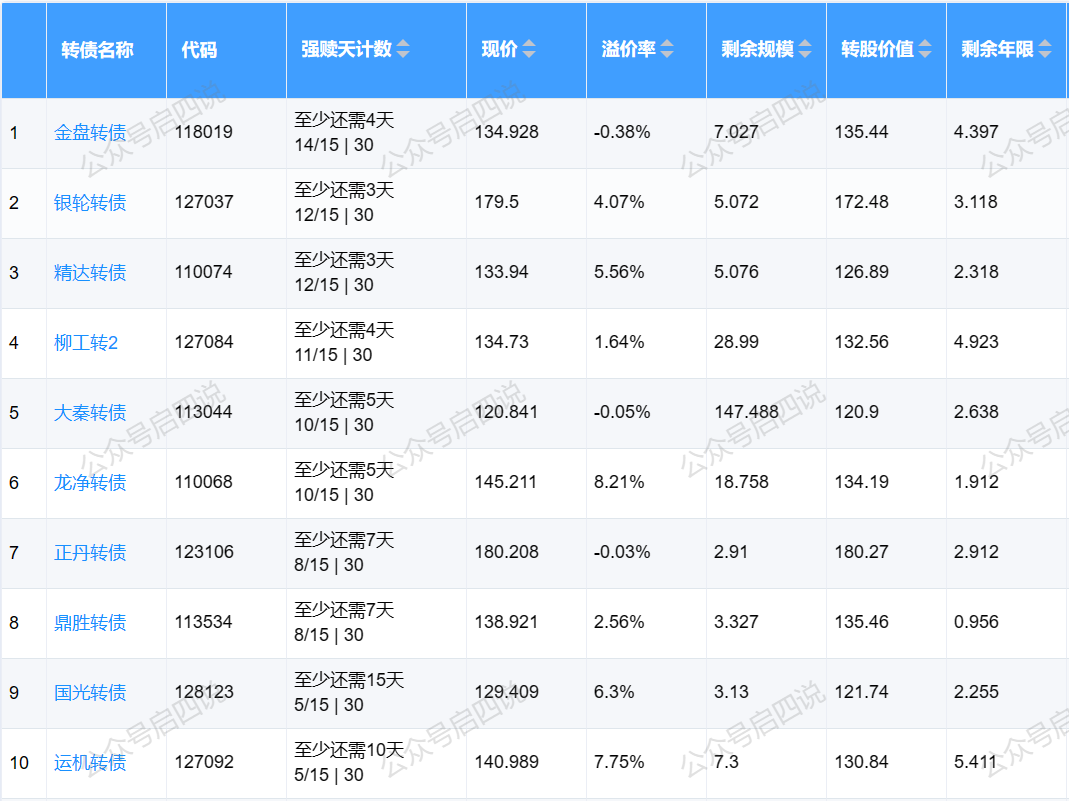Screen dimensions: 1069x801
Task: Open the 龙净转债 bond details
Action: 90,483
